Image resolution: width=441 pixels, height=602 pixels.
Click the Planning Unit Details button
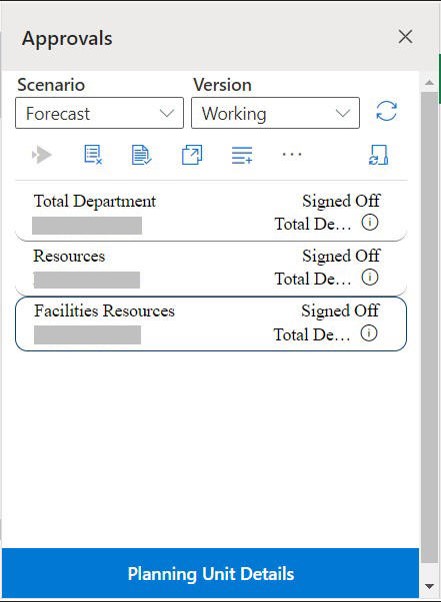coord(210,573)
